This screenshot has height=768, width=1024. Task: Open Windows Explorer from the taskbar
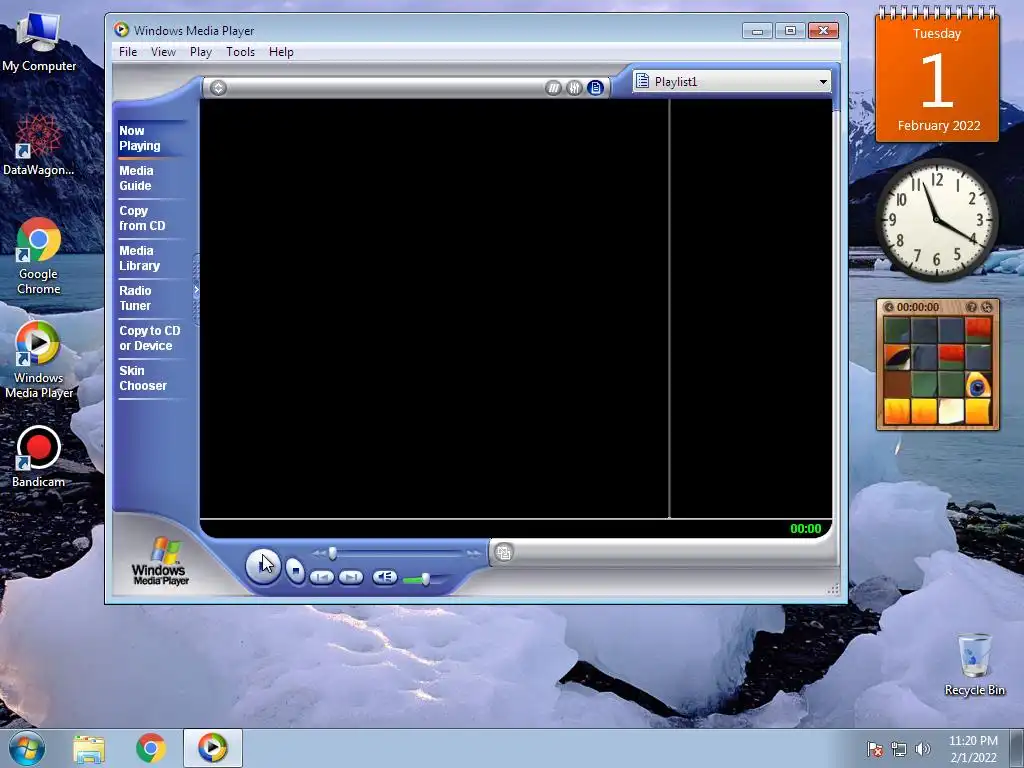pos(89,748)
